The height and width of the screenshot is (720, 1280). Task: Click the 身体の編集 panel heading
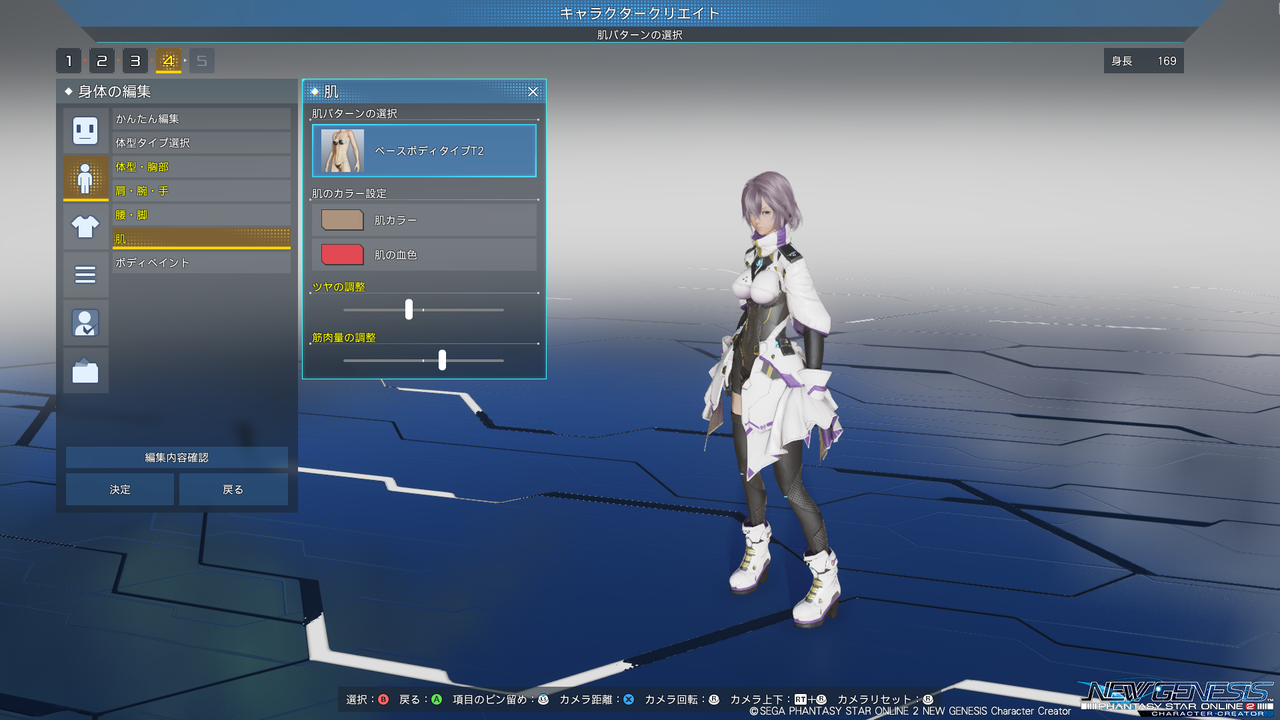(x=115, y=92)
